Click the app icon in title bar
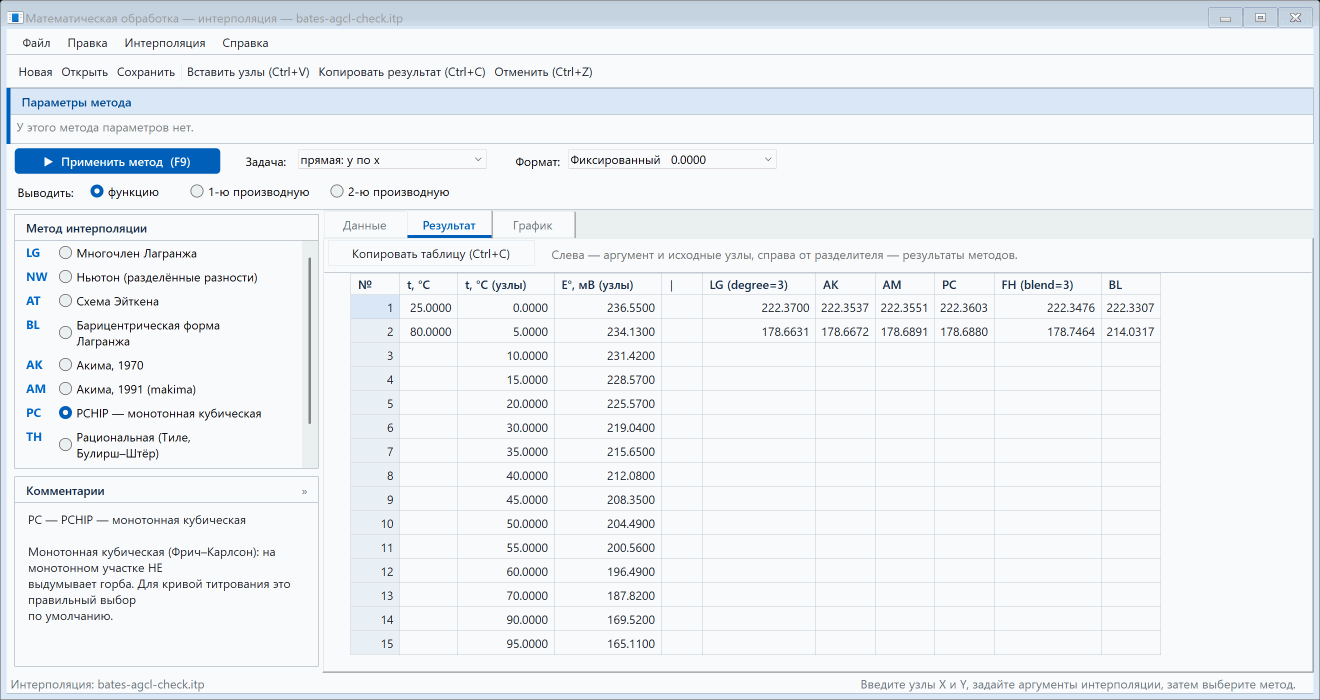1320x700 pixels. (16, 18)
